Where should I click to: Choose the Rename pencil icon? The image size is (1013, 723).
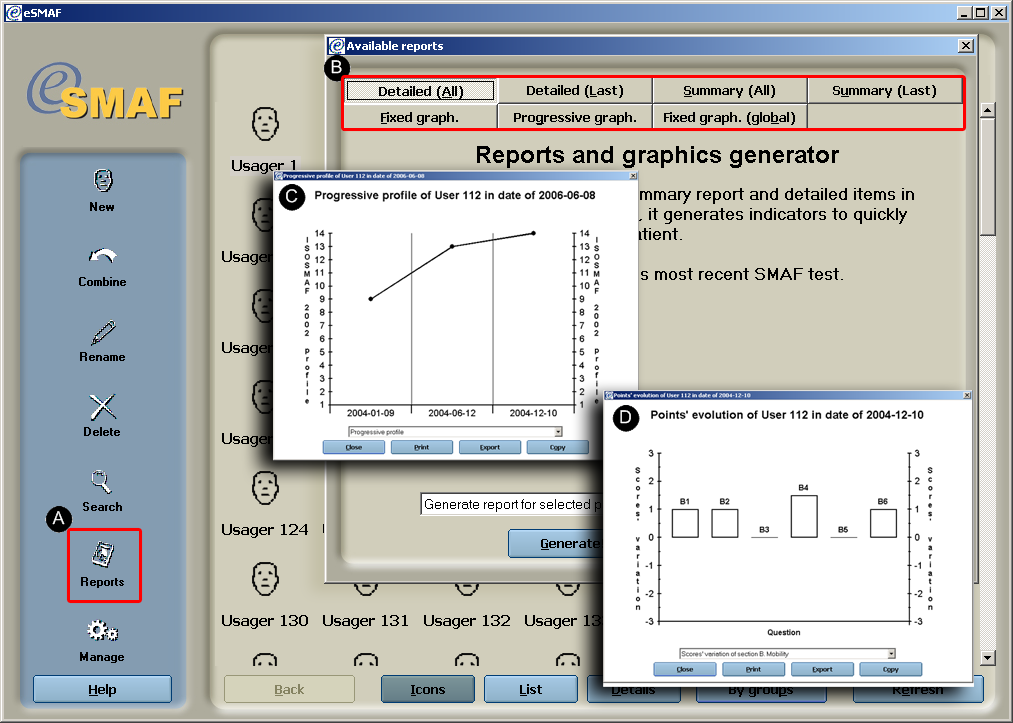[103, 333]
